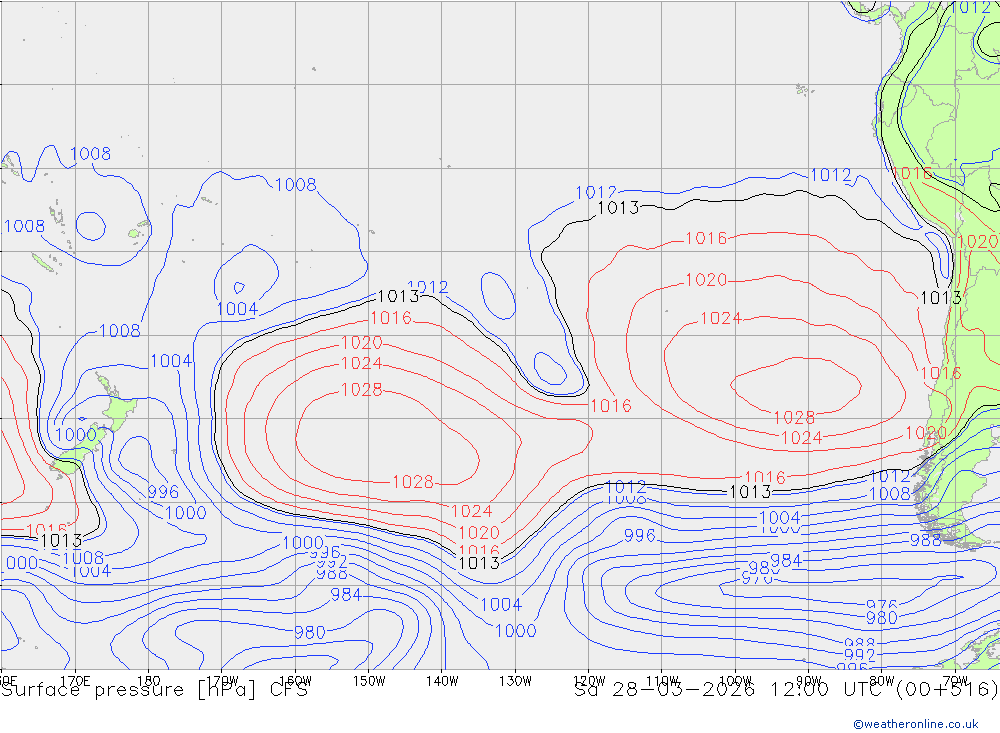1000x733 pixels.
Task: Click the 170E longitude label
Action: (x=75, y=681)
